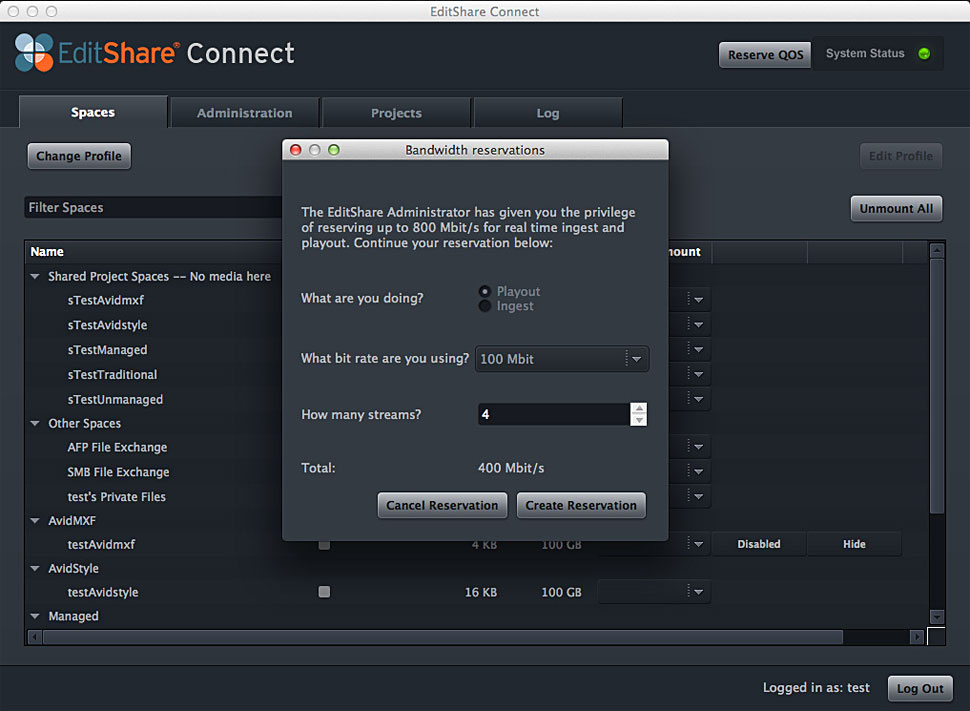This screenshot has width=970, height=711.
Task: Collapse Shared Project Spaces group
Action: pyautogui.click(x=35, y=277)
